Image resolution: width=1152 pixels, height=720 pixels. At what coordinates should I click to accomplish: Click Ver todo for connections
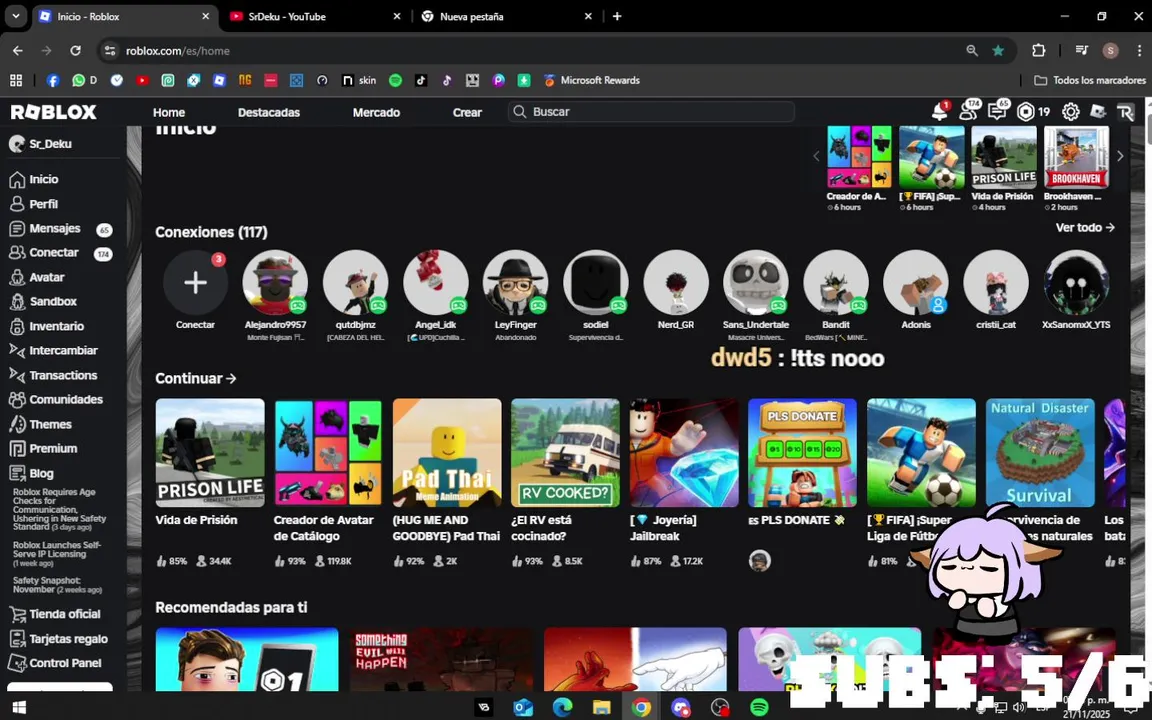click(x=1085, y=228)
